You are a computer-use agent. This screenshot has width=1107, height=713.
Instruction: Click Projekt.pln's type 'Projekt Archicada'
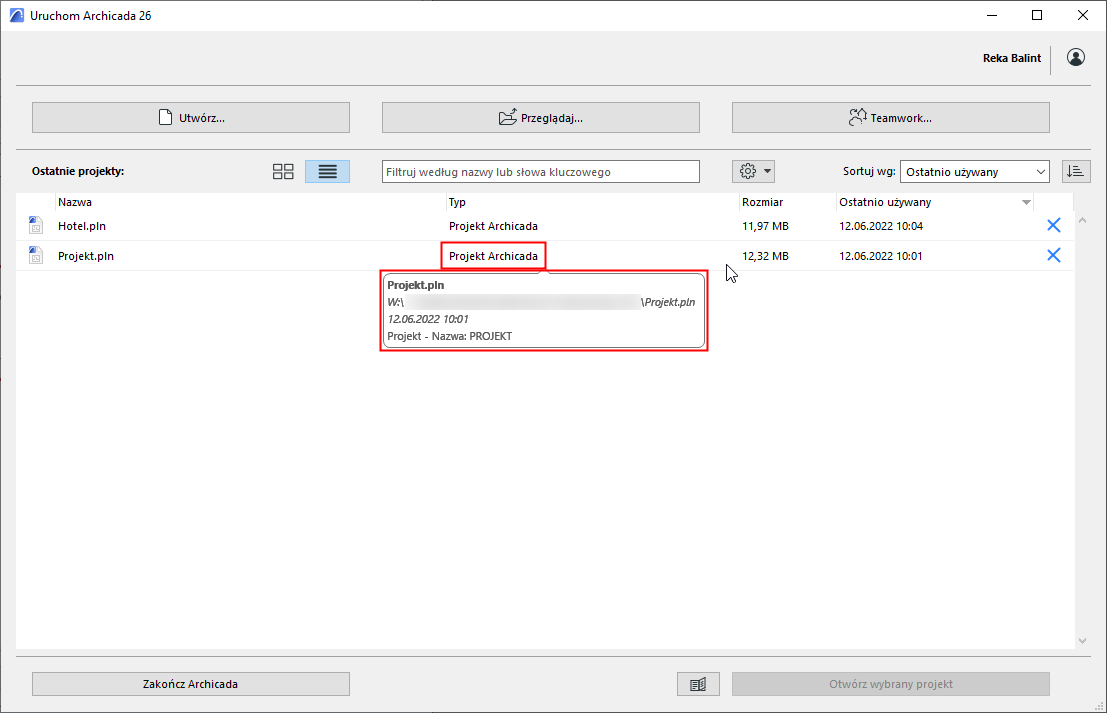[x=493, y=256]
